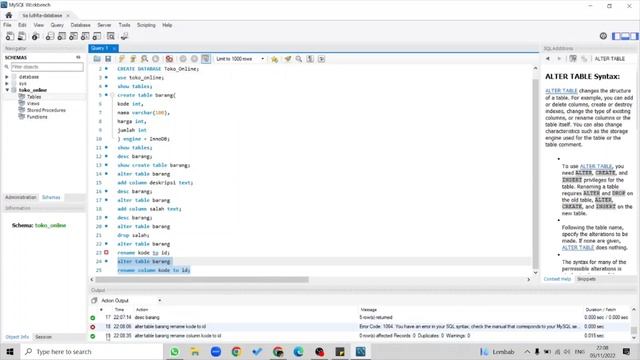Toggle invisible characters display
The height and width of the screenshot is (360, 640).
pos(310,59)
